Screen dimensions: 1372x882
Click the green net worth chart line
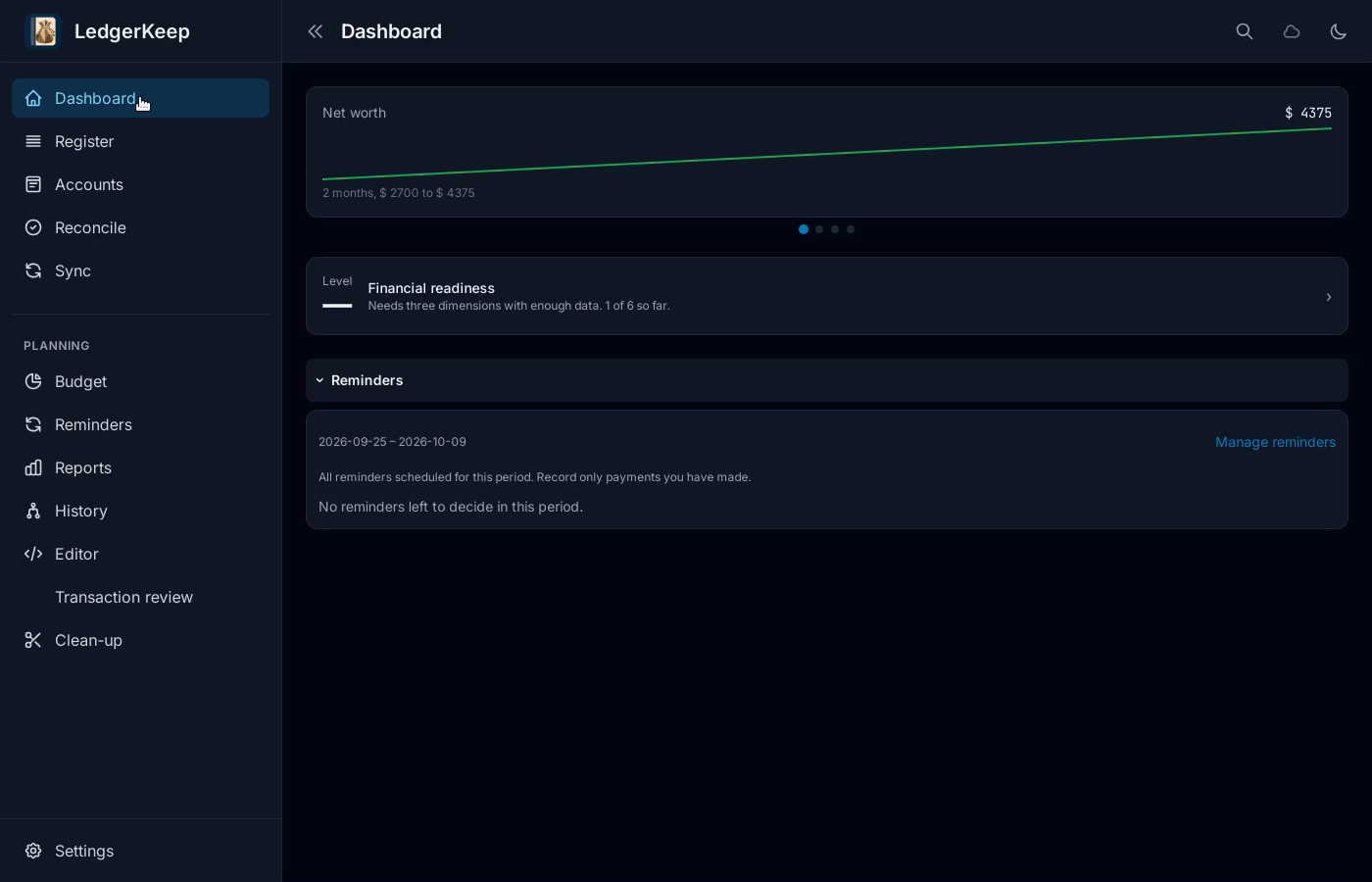click(827, 153)
